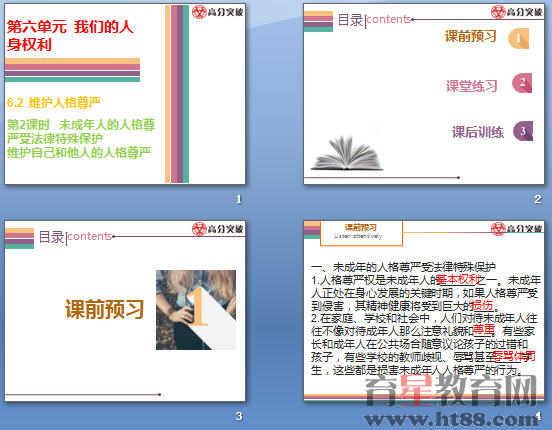Image resolution: width=552 pixels, height=430 pixels.
Task: Click the large 课前预习 title on slide 3
Action: pos(105,309)
